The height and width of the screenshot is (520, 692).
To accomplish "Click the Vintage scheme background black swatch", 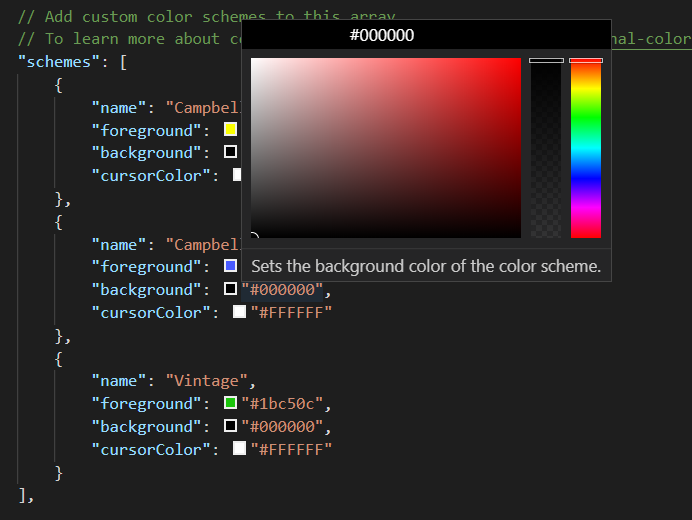I will tap(230, 426).
